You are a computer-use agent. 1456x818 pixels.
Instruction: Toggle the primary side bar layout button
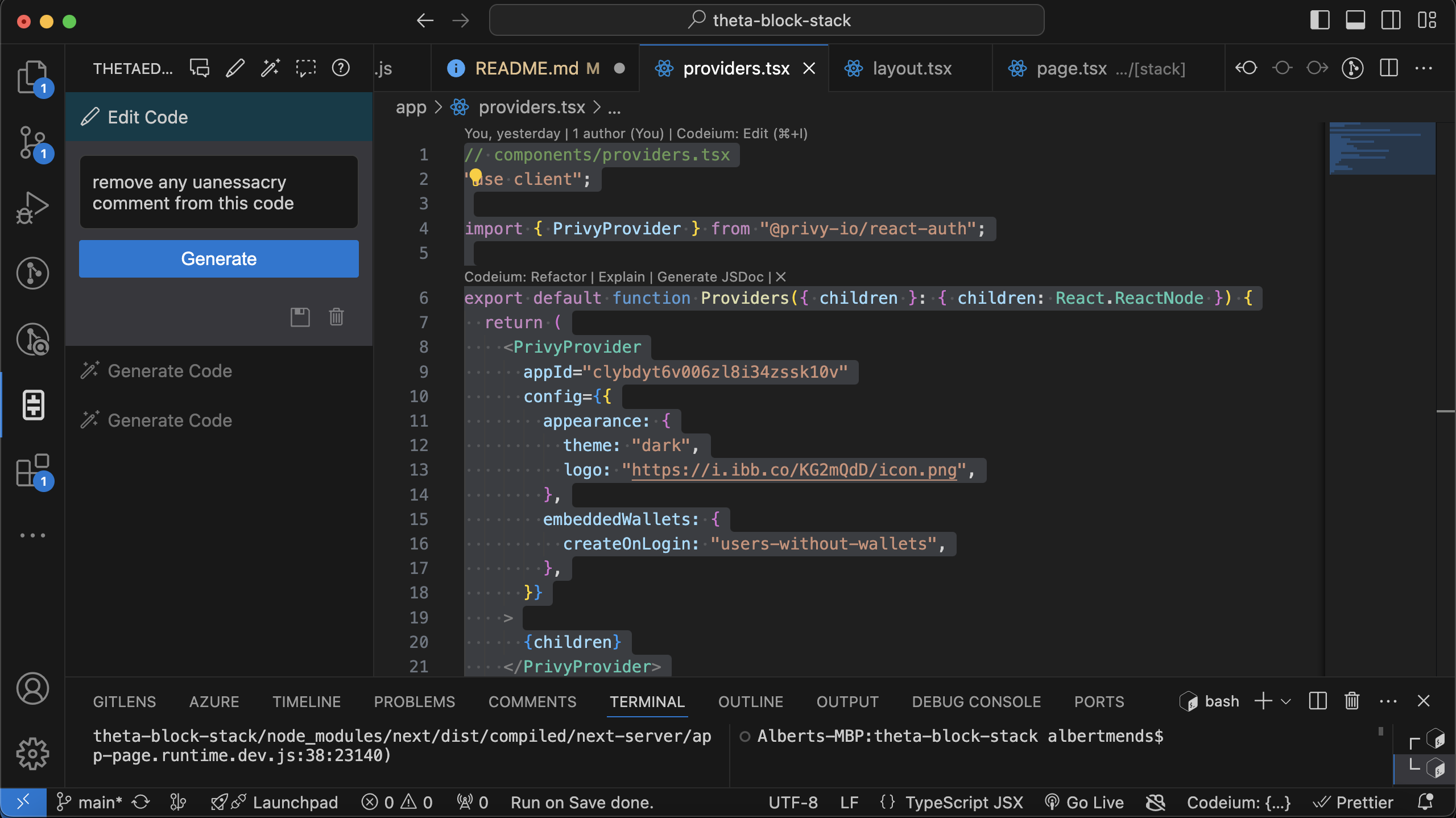point(1319,20)
